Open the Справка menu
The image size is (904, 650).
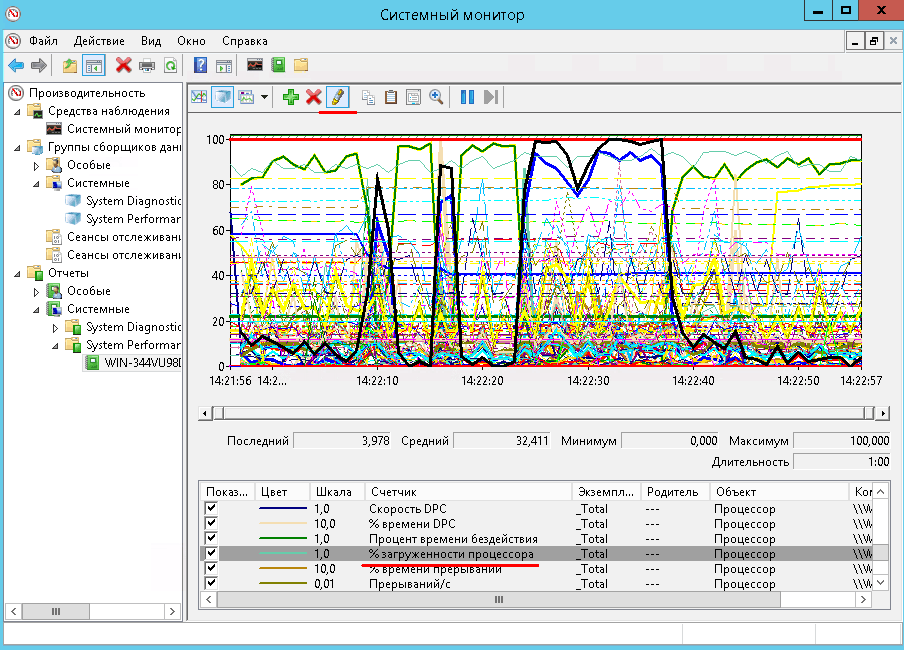(244, 41)
